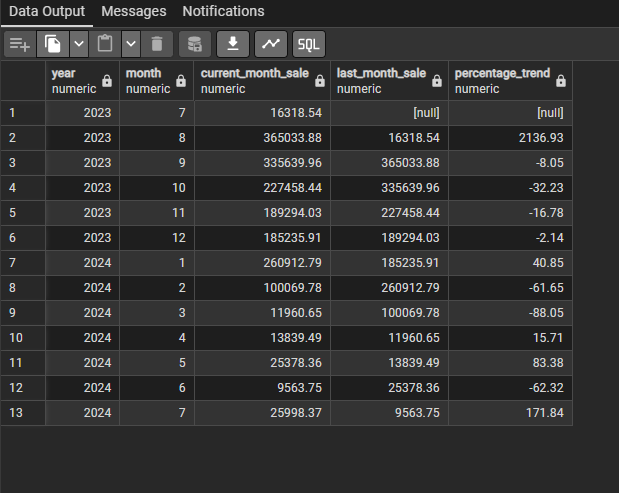Switch to the Messages tab

click(133, 12)
